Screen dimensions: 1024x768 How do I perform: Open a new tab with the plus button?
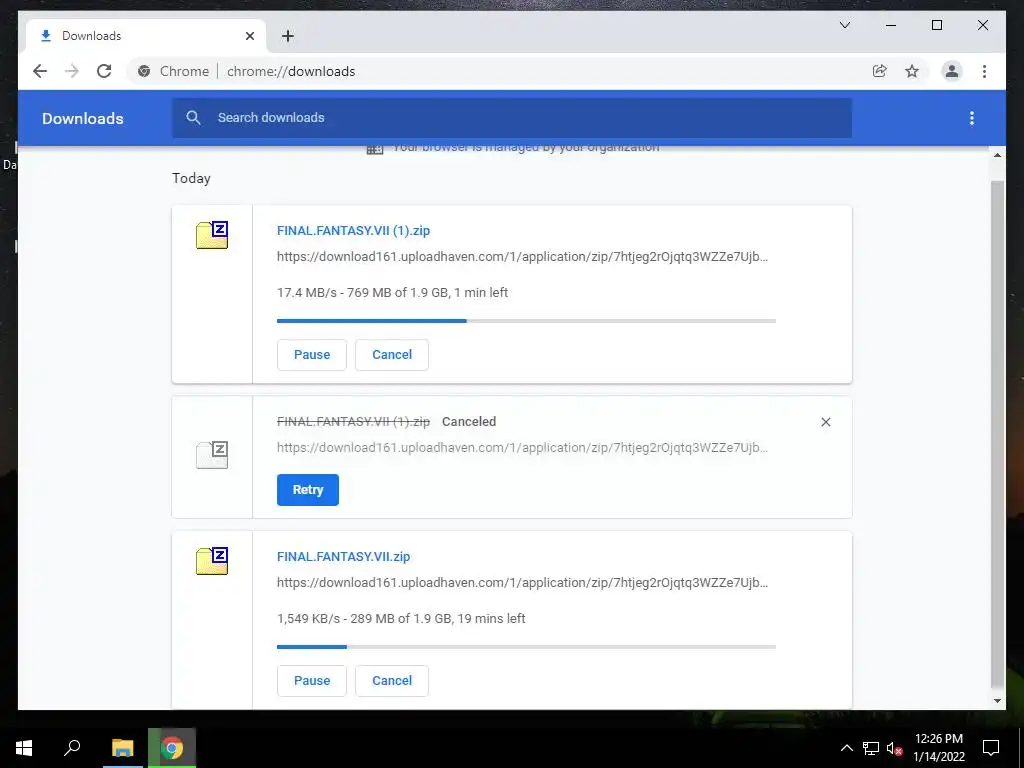coord(288,36)
